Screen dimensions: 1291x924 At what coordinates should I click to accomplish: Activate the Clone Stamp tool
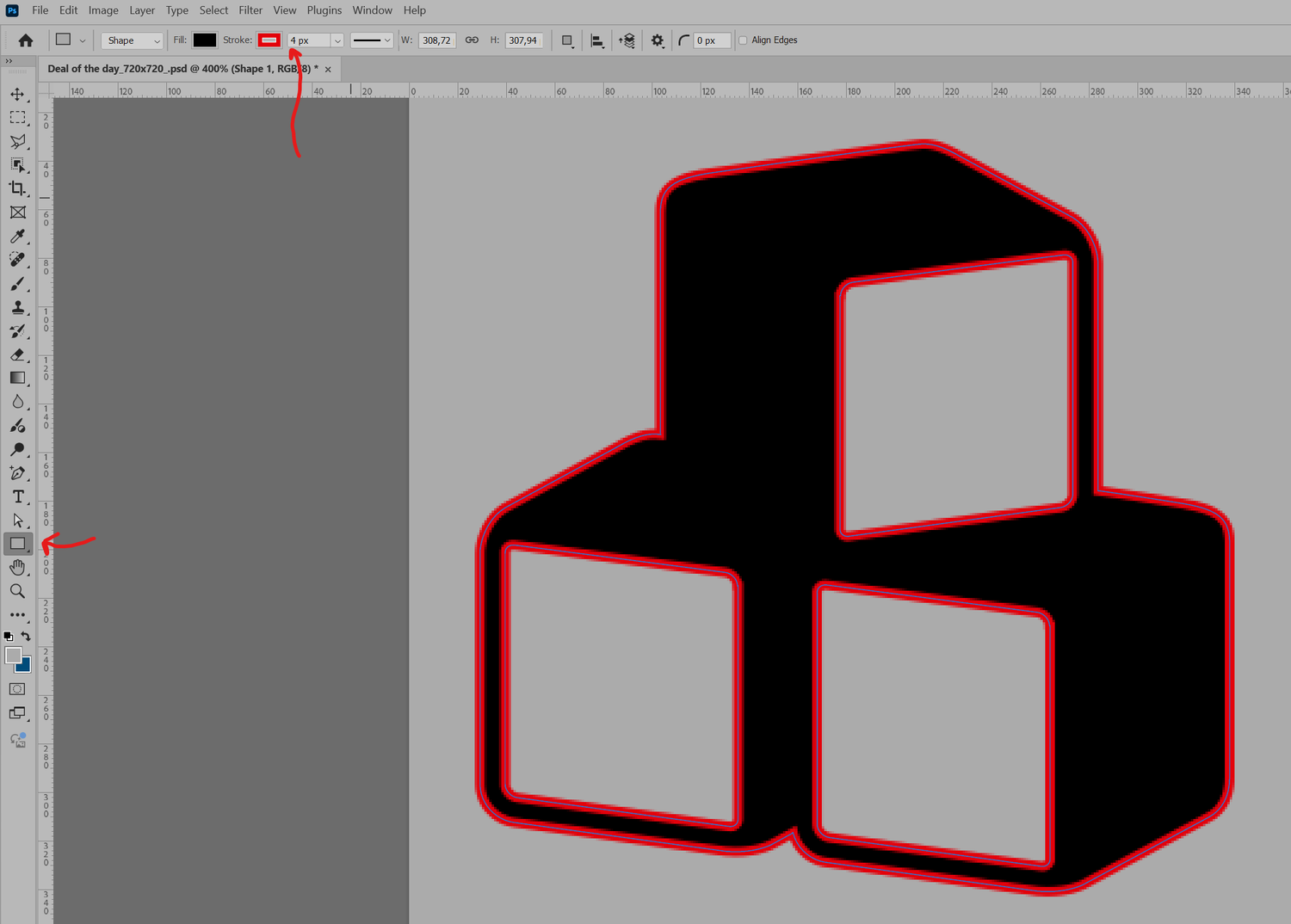17,307
